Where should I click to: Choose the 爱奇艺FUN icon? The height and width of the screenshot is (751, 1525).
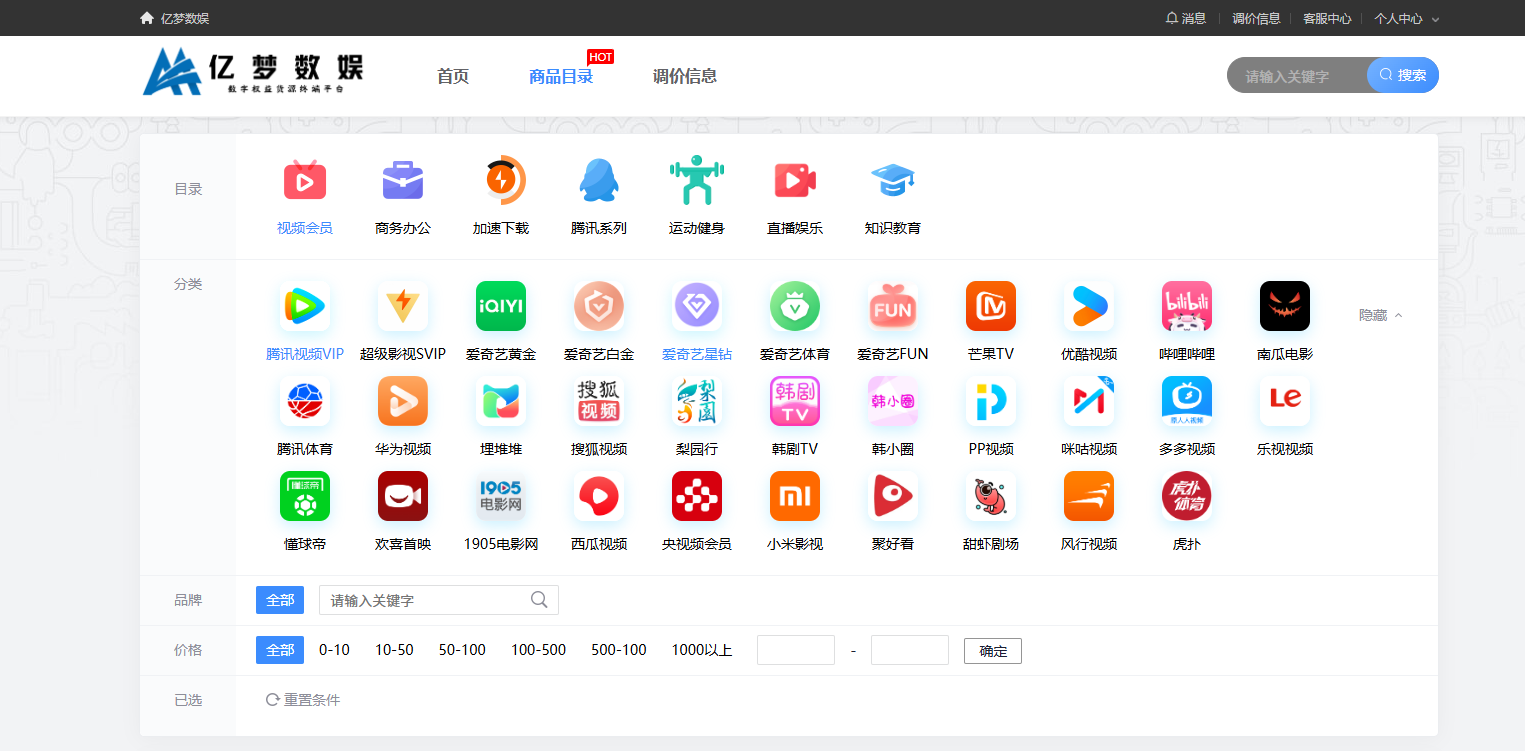(893, 306)
